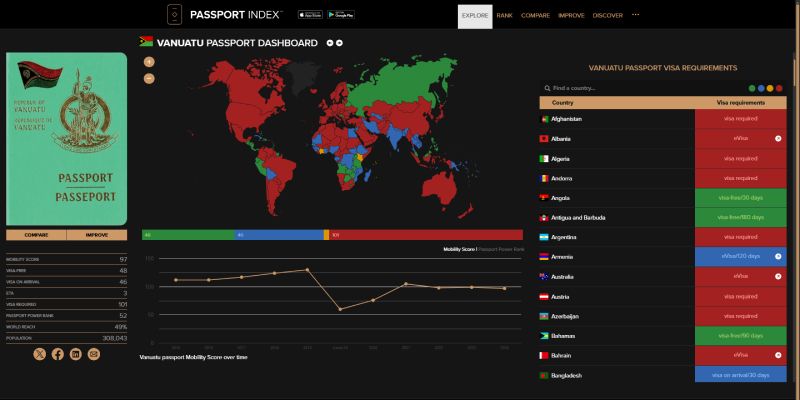Open Bahrain eVisa arrow icon
The width and height of the screenshot is (800, 400).
tap(778, 355)
